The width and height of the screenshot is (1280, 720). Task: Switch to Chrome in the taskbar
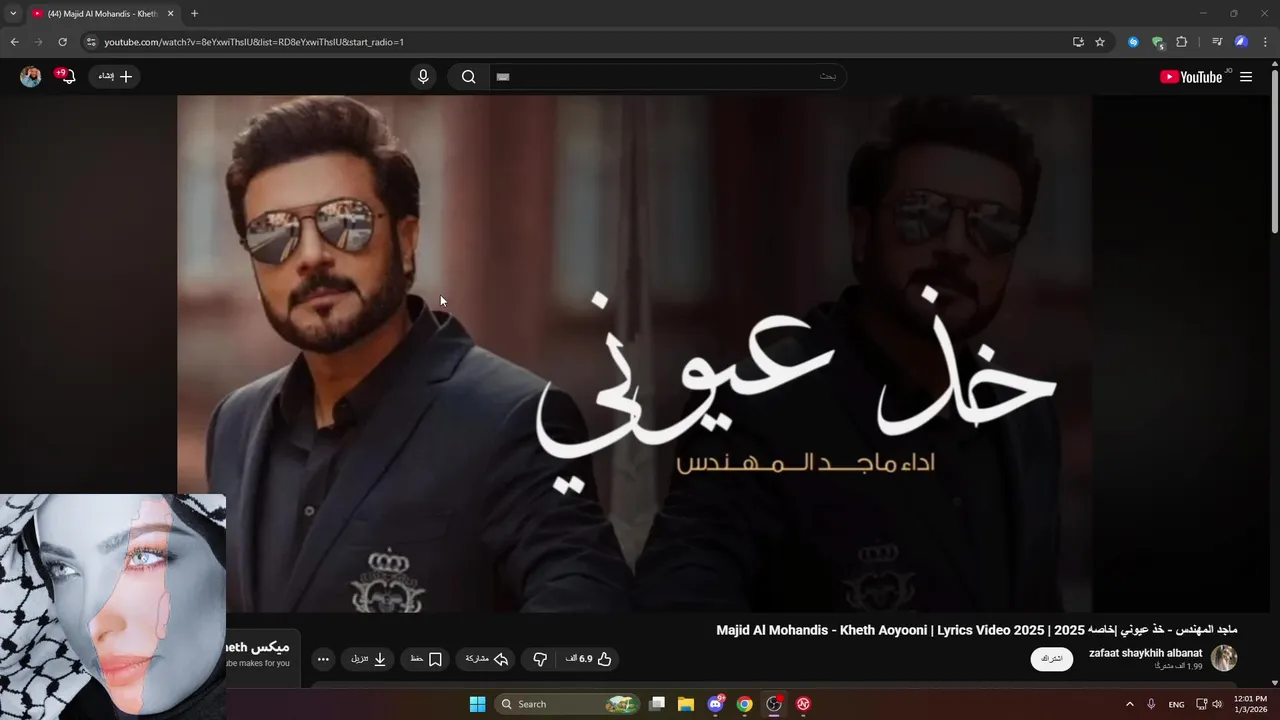(x=745, y=704)
